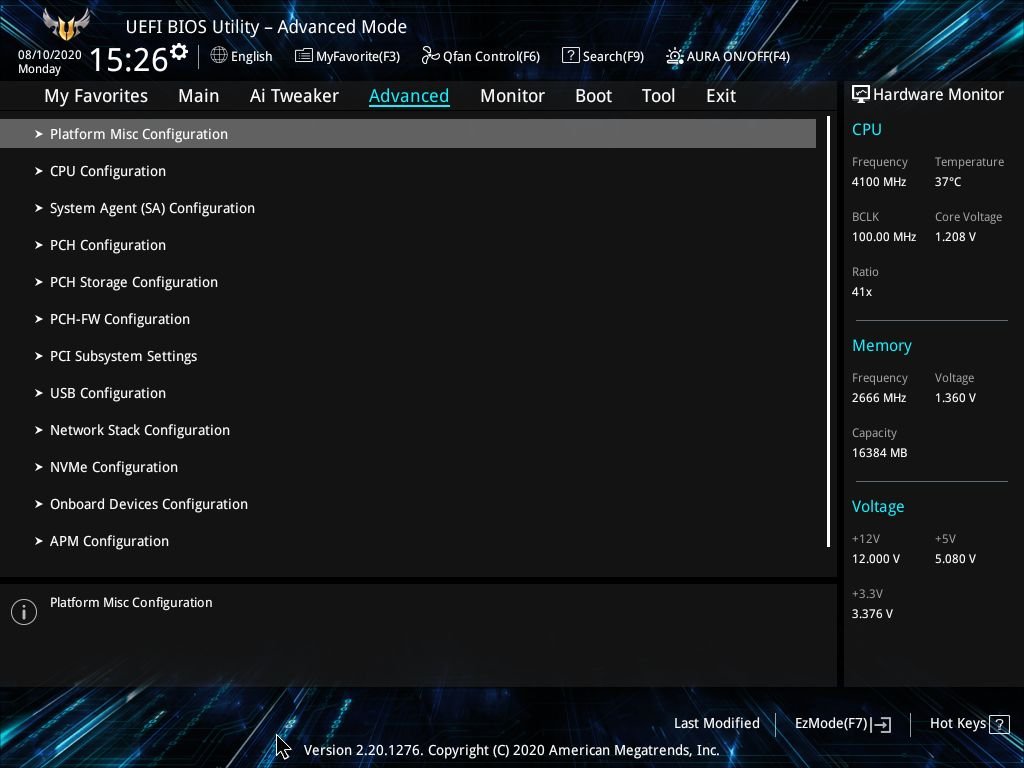The image size is (1024, 768).
Task: Click the TUF logo emblem
Action: [x=66, y=25]
